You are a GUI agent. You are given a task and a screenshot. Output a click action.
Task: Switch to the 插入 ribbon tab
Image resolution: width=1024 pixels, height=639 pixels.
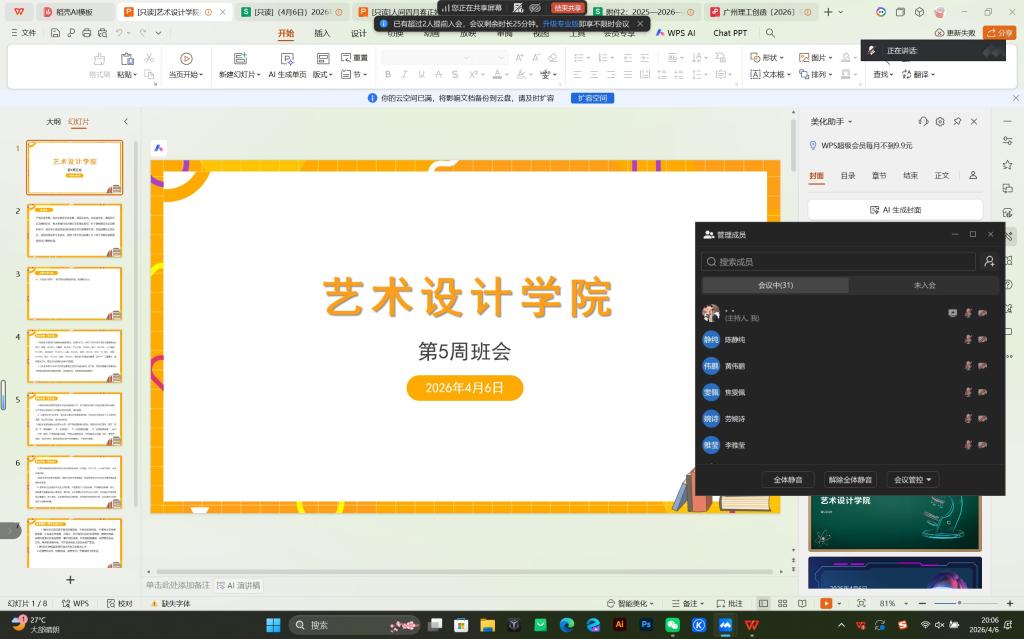pos(322,33)
